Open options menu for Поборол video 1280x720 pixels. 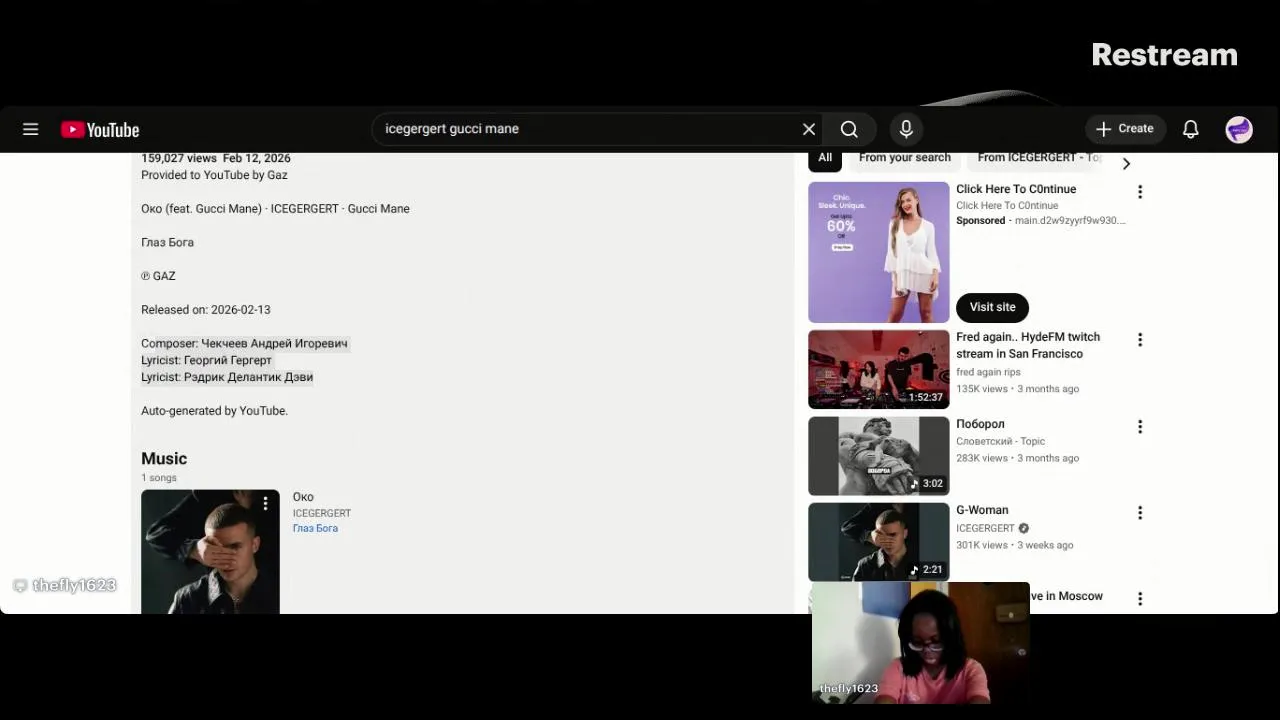click(1139, 427)
